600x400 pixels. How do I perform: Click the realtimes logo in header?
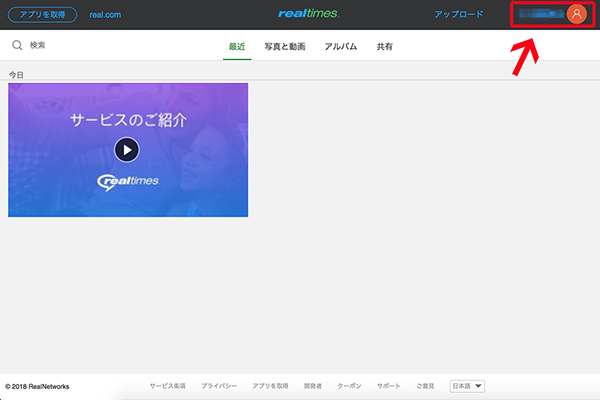(308, 13)
